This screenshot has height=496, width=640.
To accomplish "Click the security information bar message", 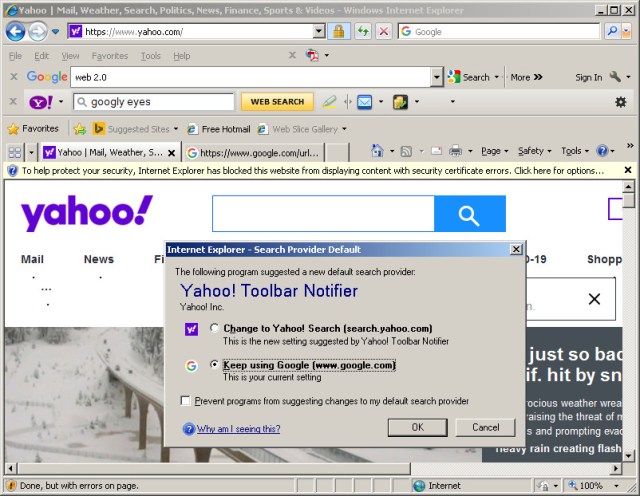I will coord(313,171).
